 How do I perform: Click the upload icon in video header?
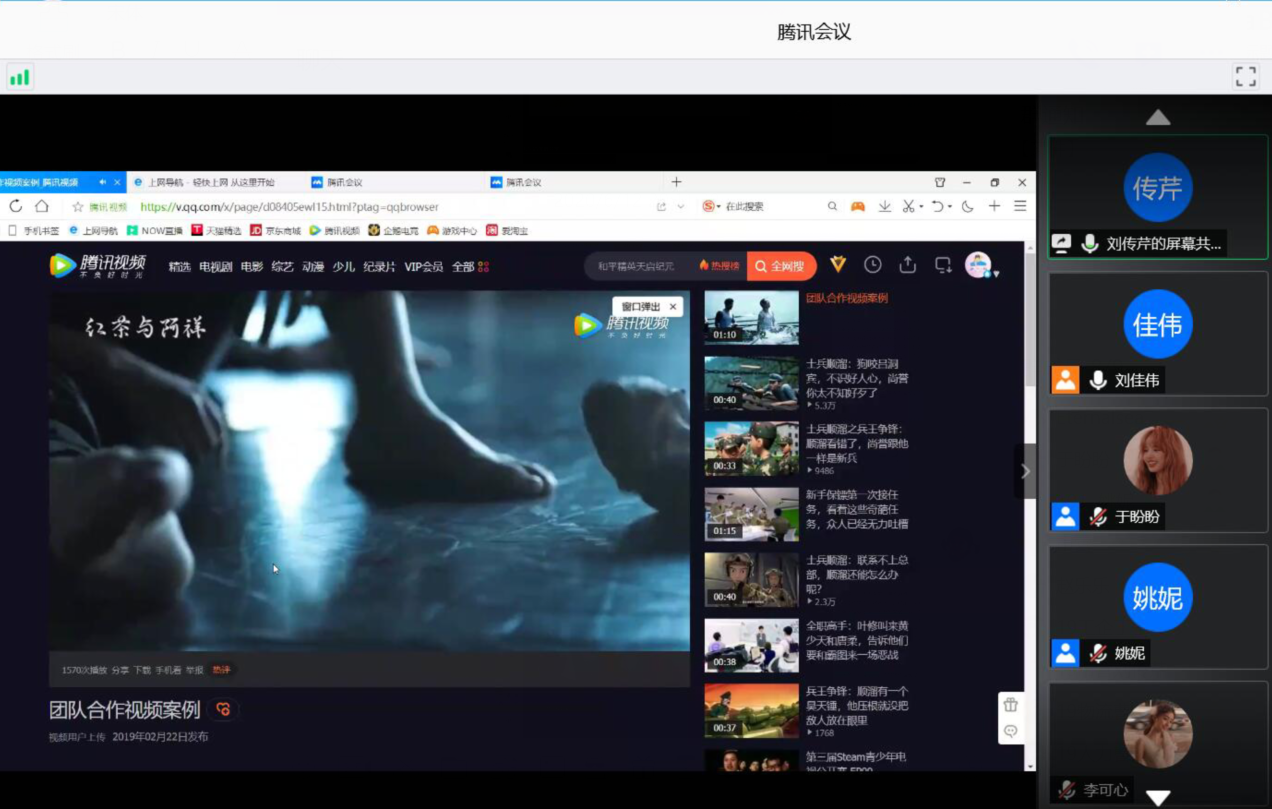pos(907,265)
